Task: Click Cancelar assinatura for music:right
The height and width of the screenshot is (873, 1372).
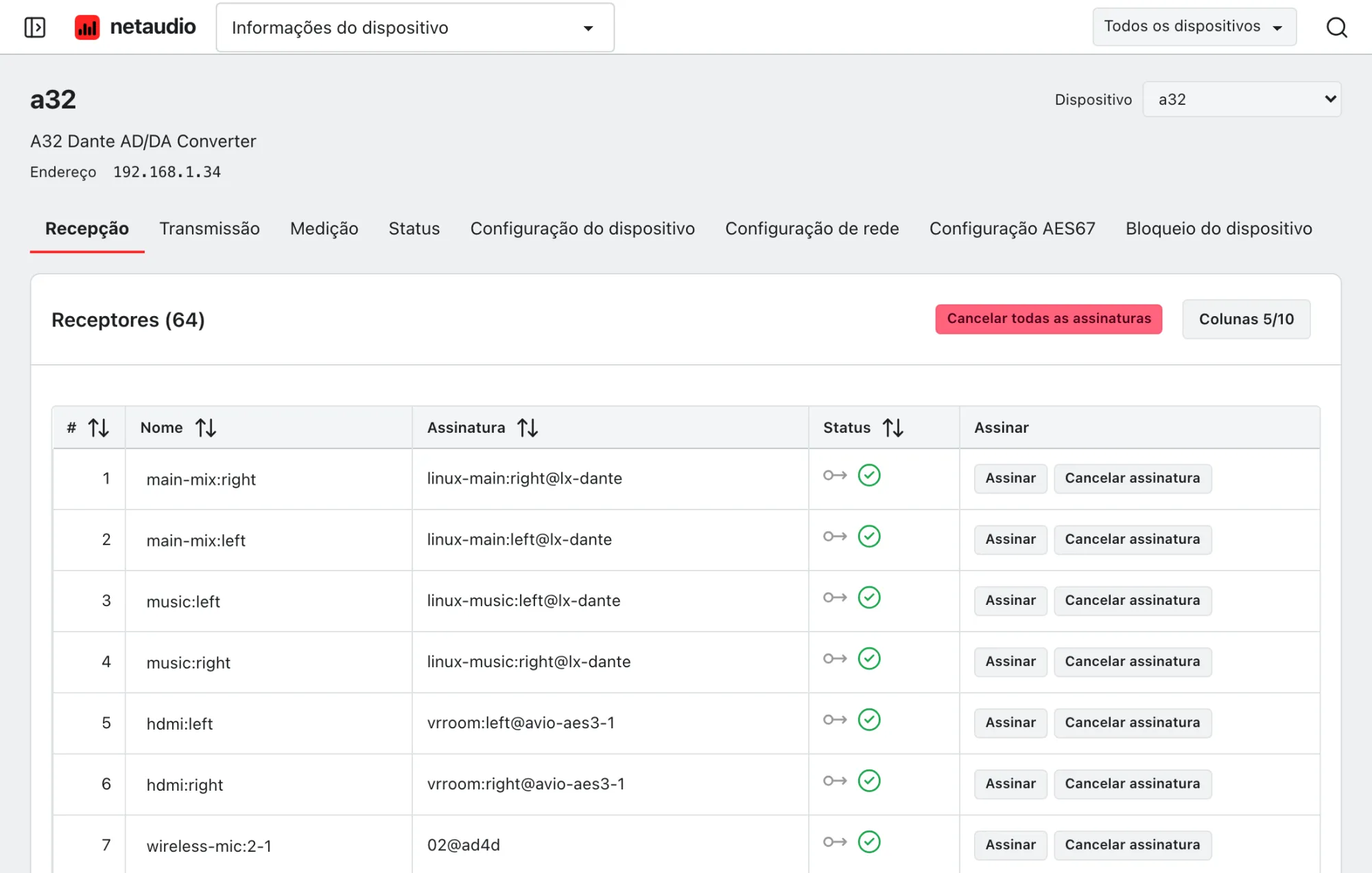Action: [x=1133, y=662]
